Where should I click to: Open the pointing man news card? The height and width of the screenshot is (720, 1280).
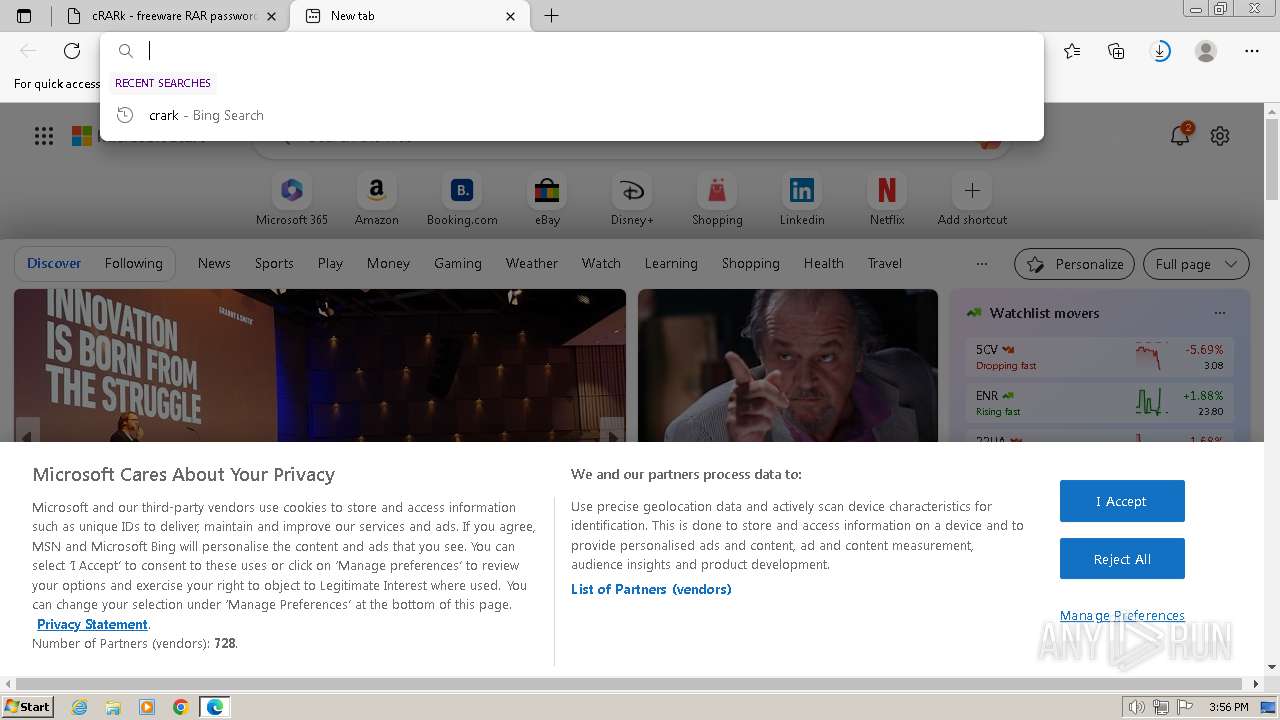point(788,365)
